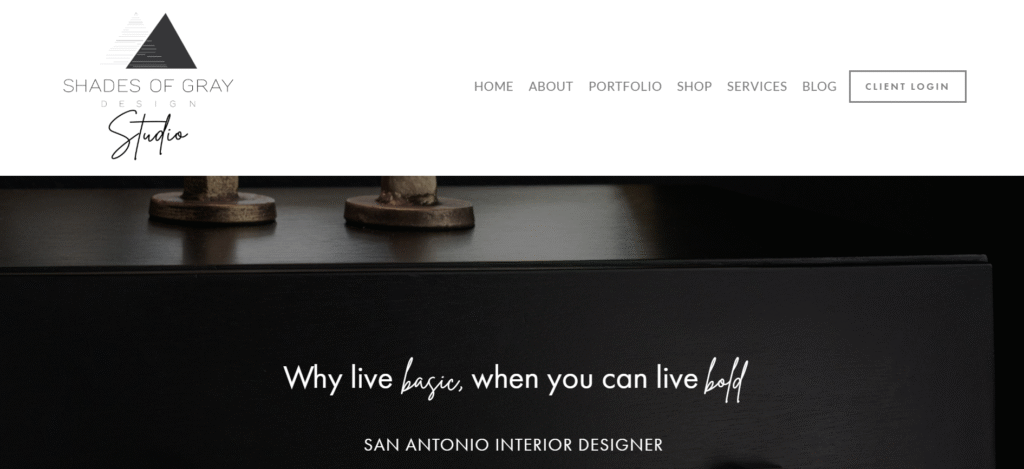Click the left bronze candlestick base
Screen dimensions: 1024x469
click(x=212, y=207)
